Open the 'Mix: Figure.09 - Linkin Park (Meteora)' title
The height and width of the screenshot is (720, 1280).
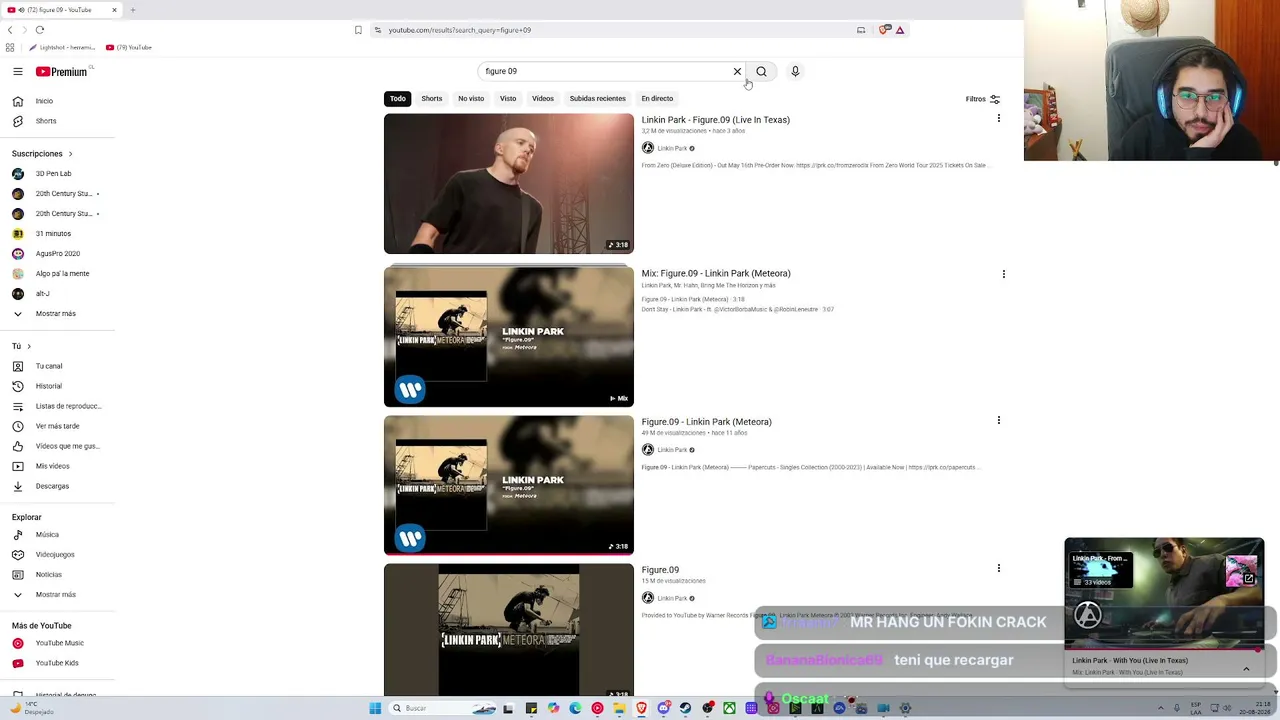(x=716, y=273)
